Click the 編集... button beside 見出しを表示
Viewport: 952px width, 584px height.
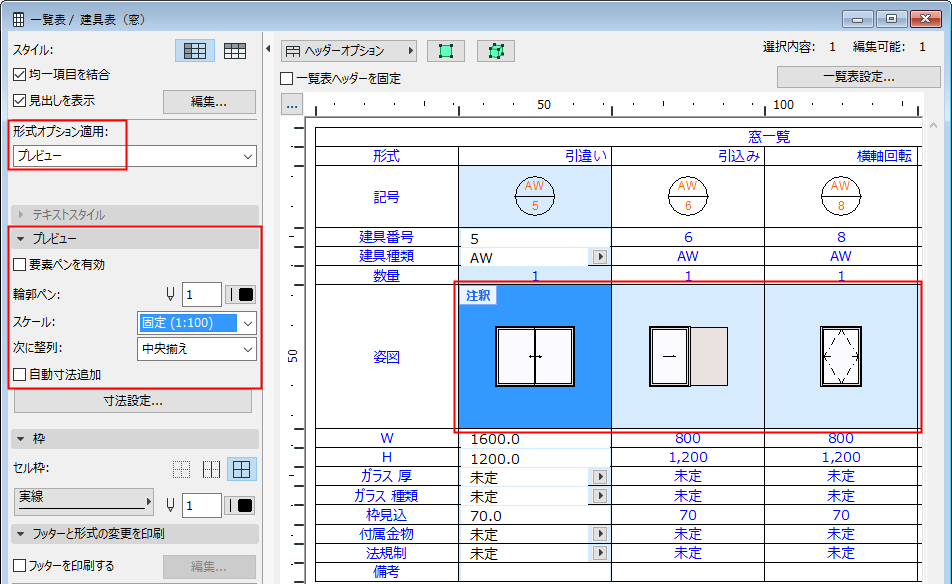(x=209, y=102)
